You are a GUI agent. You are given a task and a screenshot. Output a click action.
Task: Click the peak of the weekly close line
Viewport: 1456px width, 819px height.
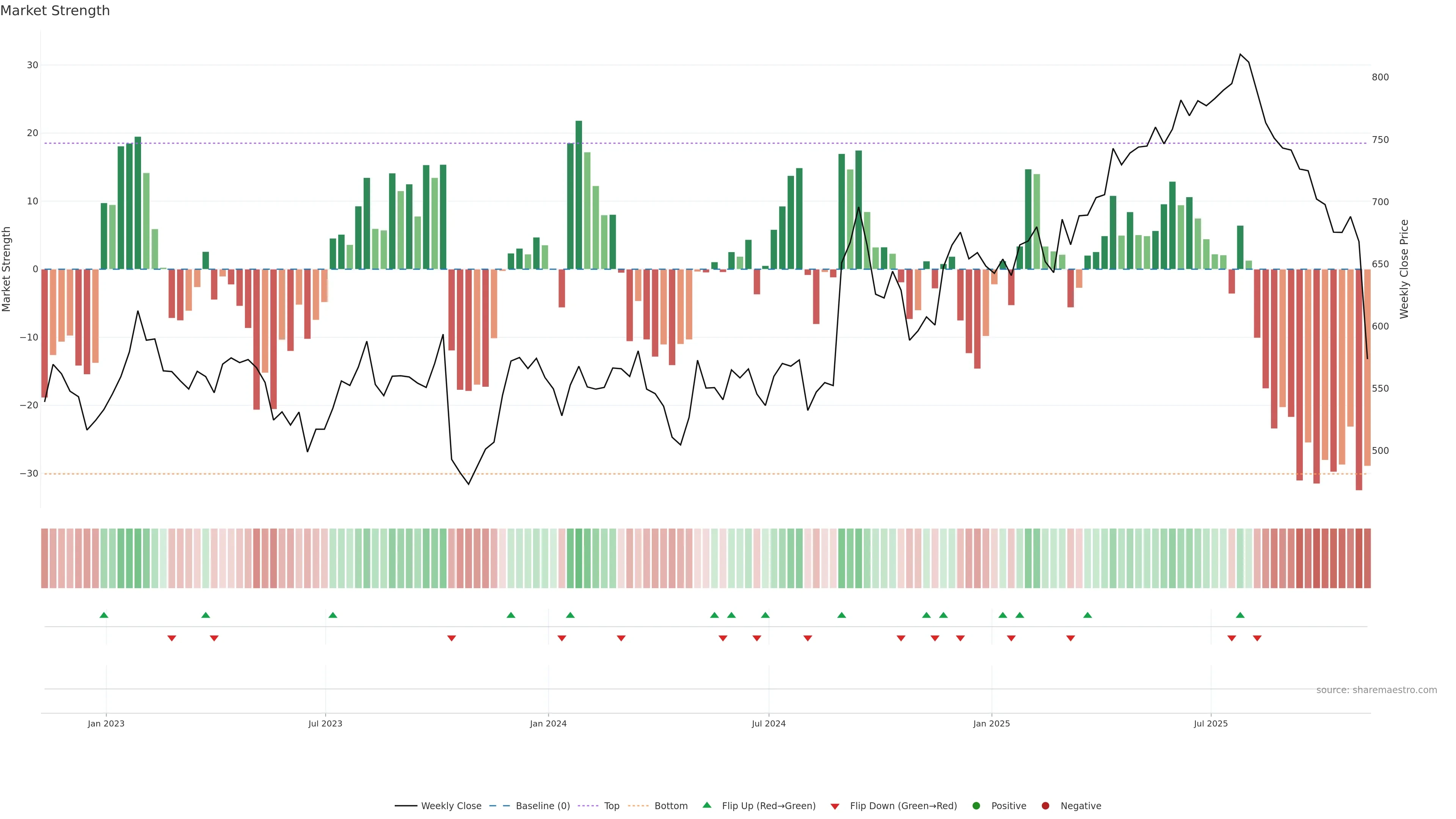[1240, 54]
